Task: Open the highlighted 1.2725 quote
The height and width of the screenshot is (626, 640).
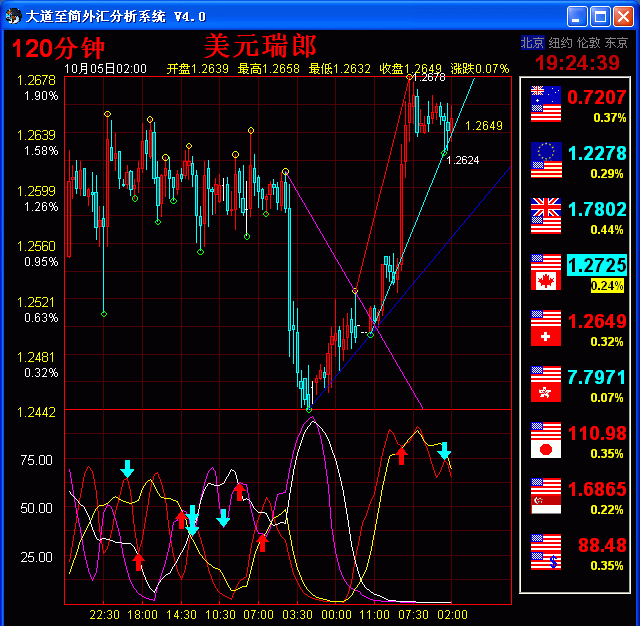Action: (597, 265)
